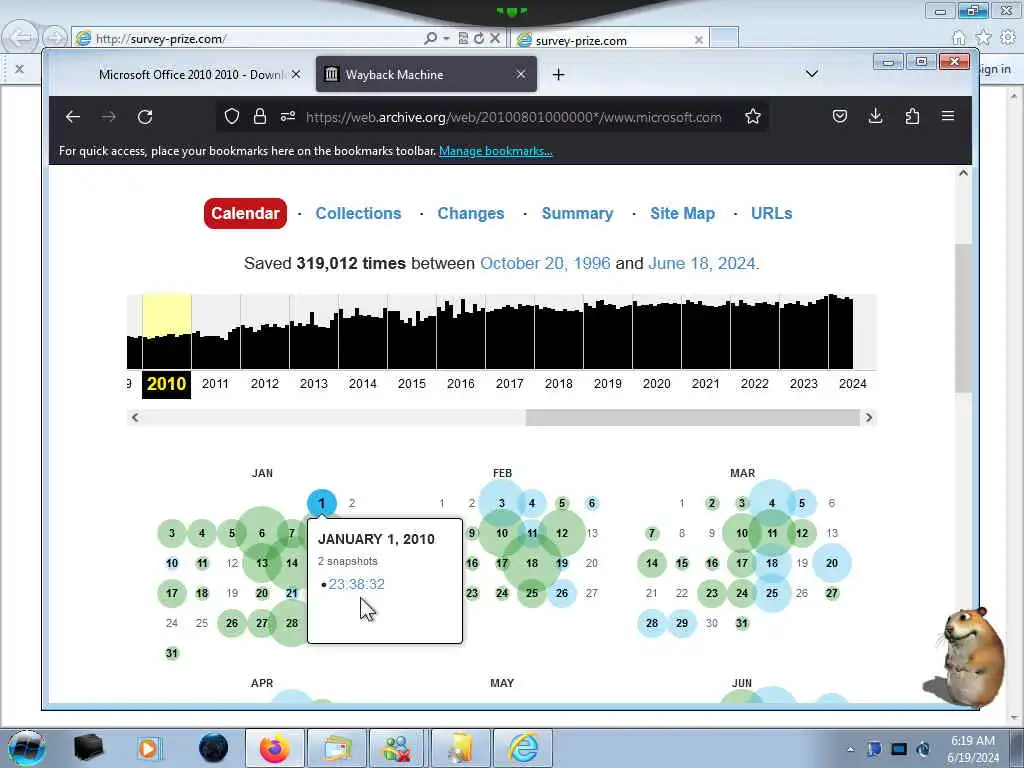Select year 2010 on timeline

pyautogui.click(x=167, y=384)
